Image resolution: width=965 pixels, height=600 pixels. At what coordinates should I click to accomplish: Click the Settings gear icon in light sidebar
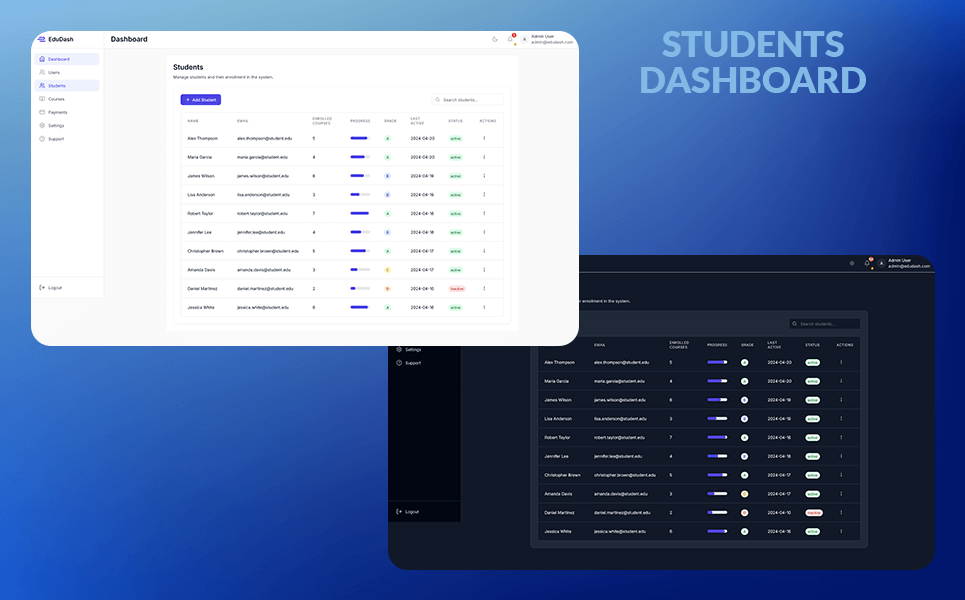pos(42,125)
